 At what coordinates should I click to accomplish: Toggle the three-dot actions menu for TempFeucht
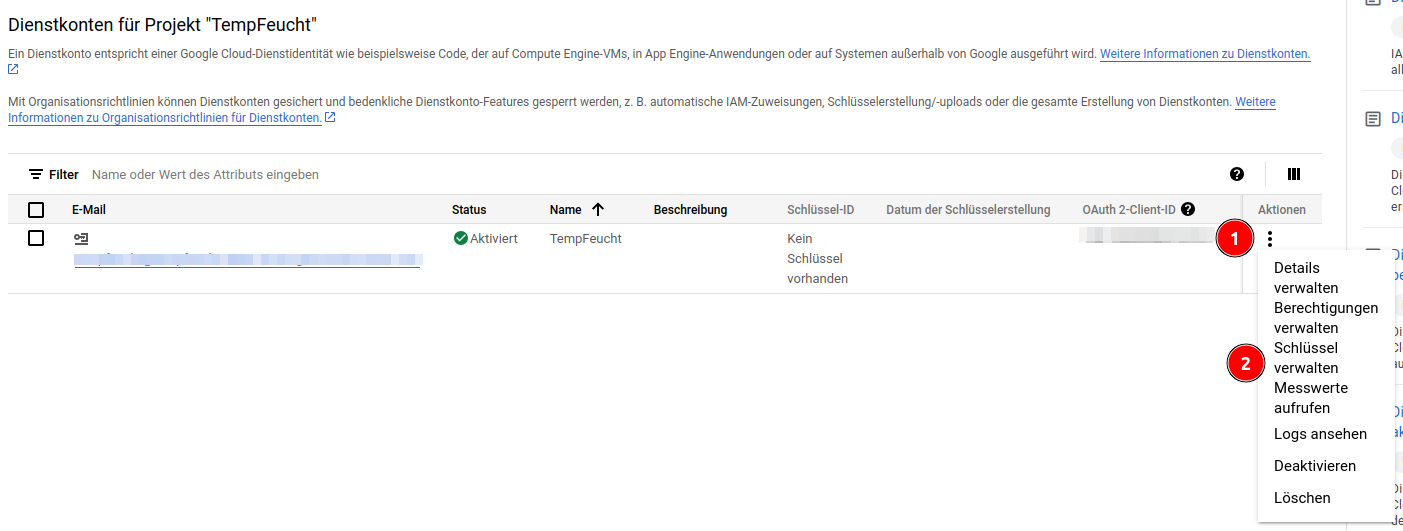tap(1270, 239)
